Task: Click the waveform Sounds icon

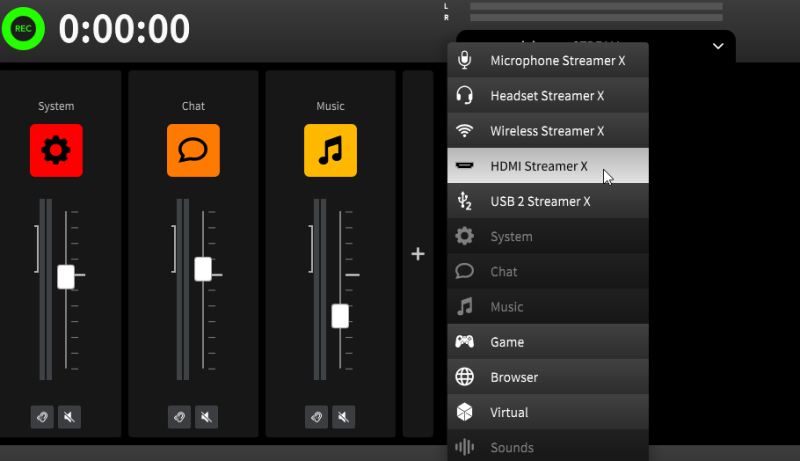Action: click(464, 447)
